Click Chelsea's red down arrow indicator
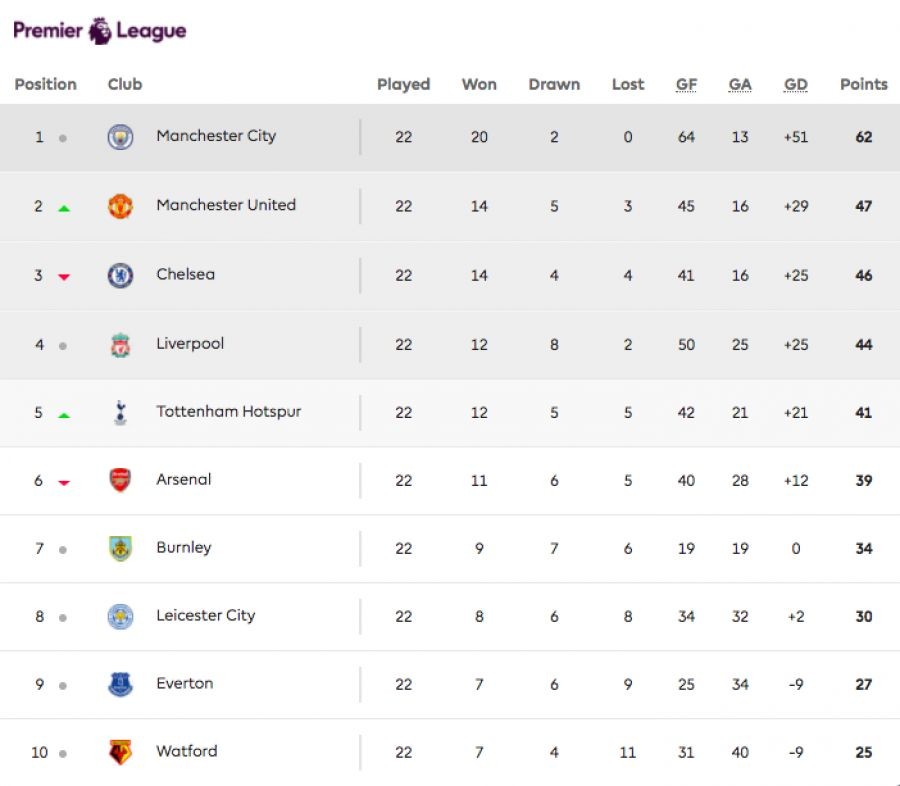Viewport: 900px width, 786px height. 64,277
